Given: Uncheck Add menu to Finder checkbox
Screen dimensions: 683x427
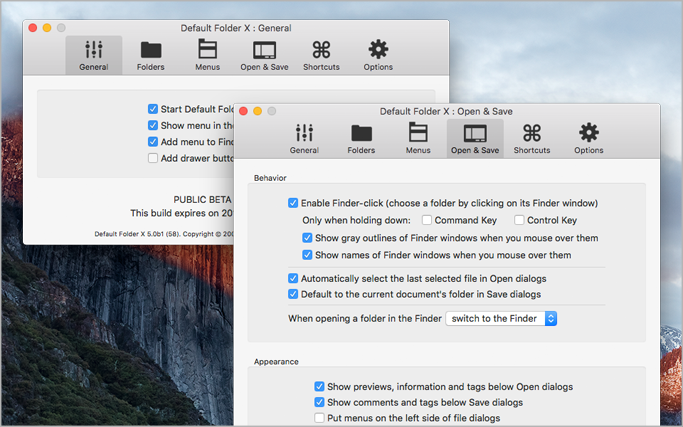Looking at the screenshot, I should pyautogui.click(x=153, y=142).
